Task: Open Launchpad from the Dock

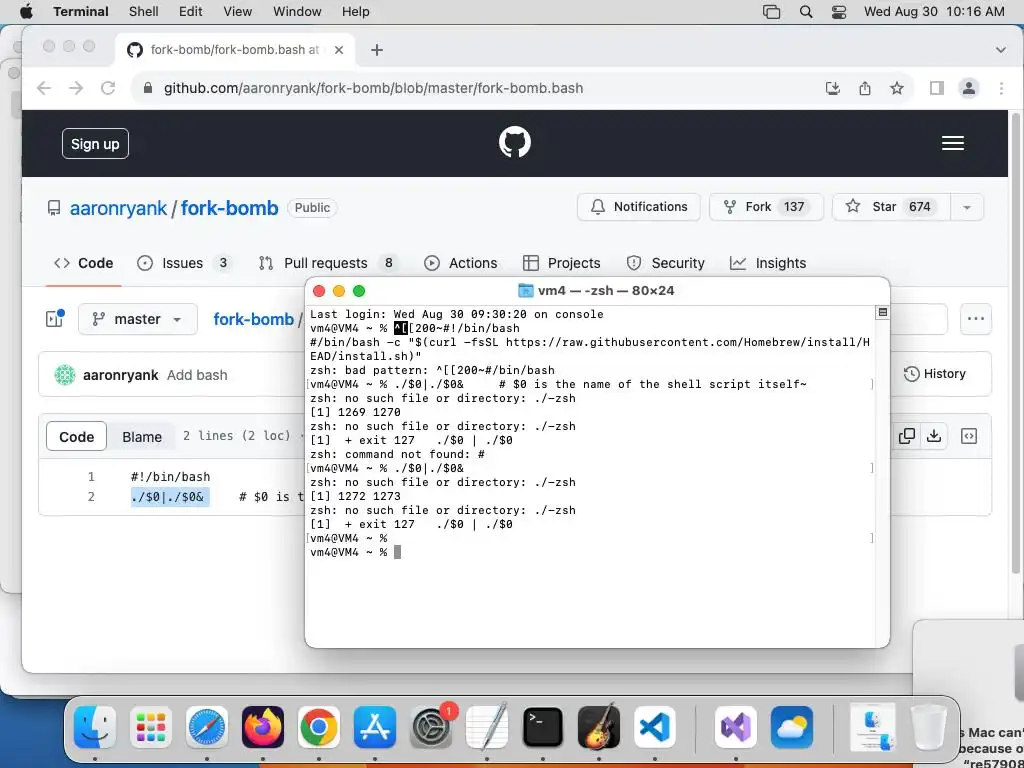Action: [x=151, y=727]
